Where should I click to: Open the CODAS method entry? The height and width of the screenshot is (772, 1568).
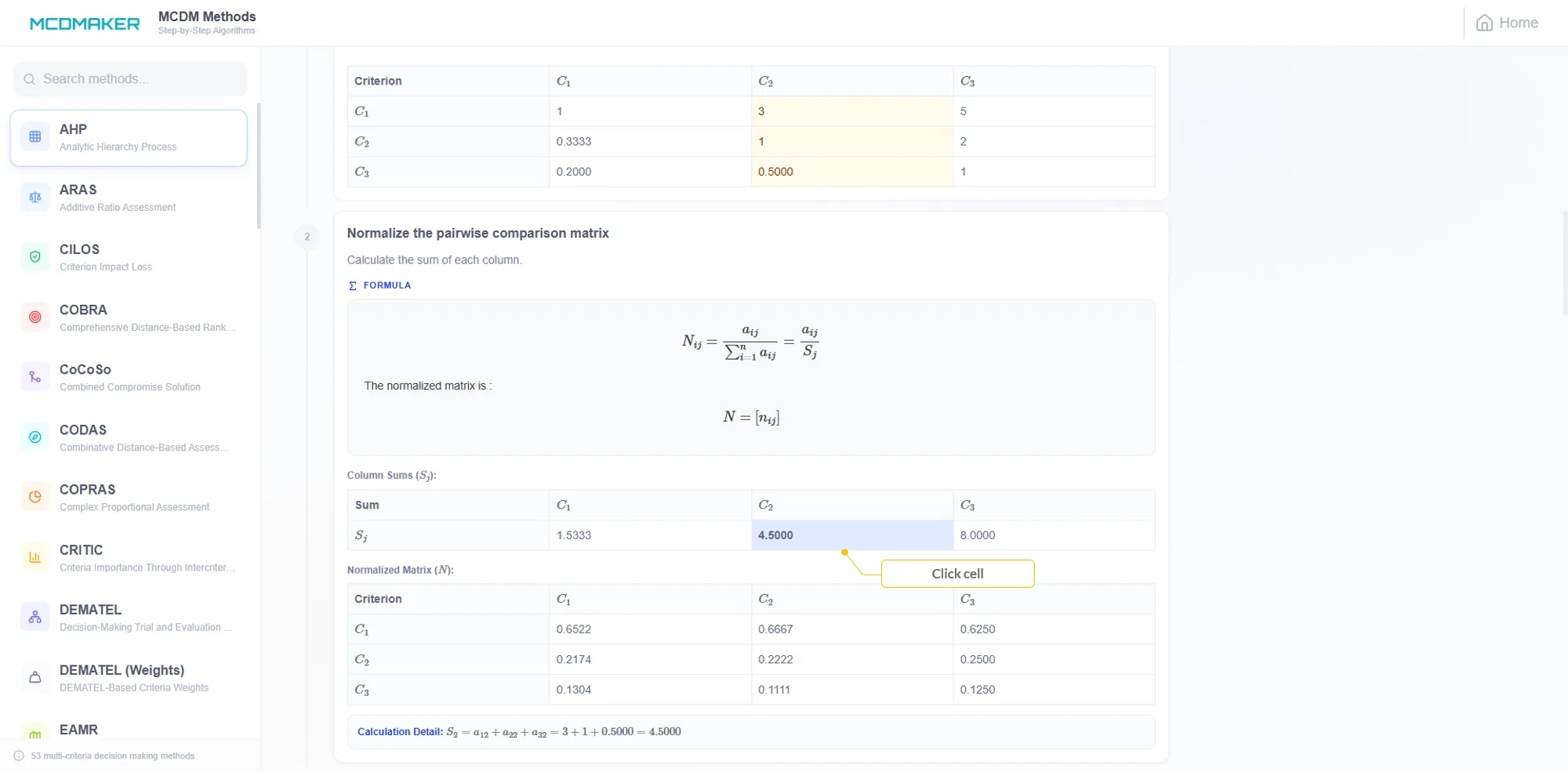[x=129, y=437]
